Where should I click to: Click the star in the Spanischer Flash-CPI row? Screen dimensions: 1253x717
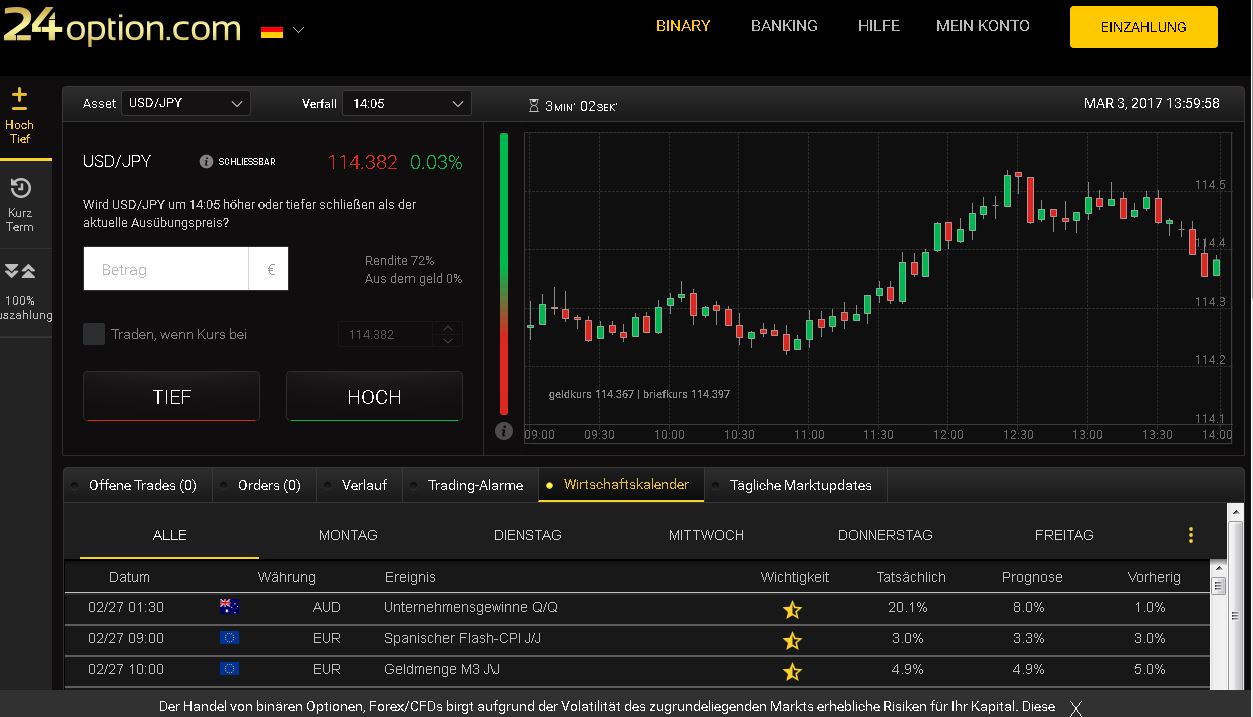tap(792, 640)
